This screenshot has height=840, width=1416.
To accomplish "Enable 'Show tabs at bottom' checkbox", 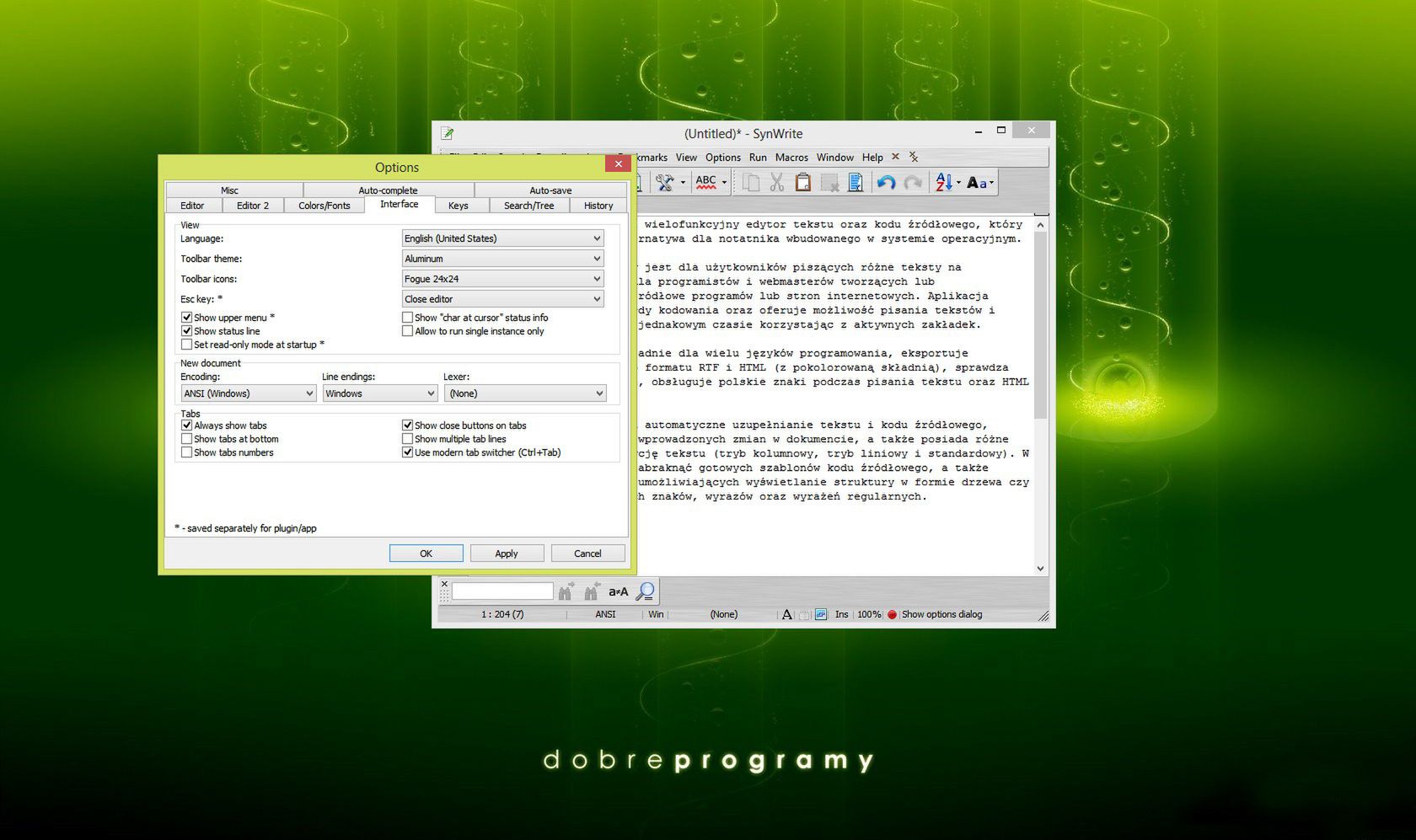I will pyautogui.click(x=186, y=439).
